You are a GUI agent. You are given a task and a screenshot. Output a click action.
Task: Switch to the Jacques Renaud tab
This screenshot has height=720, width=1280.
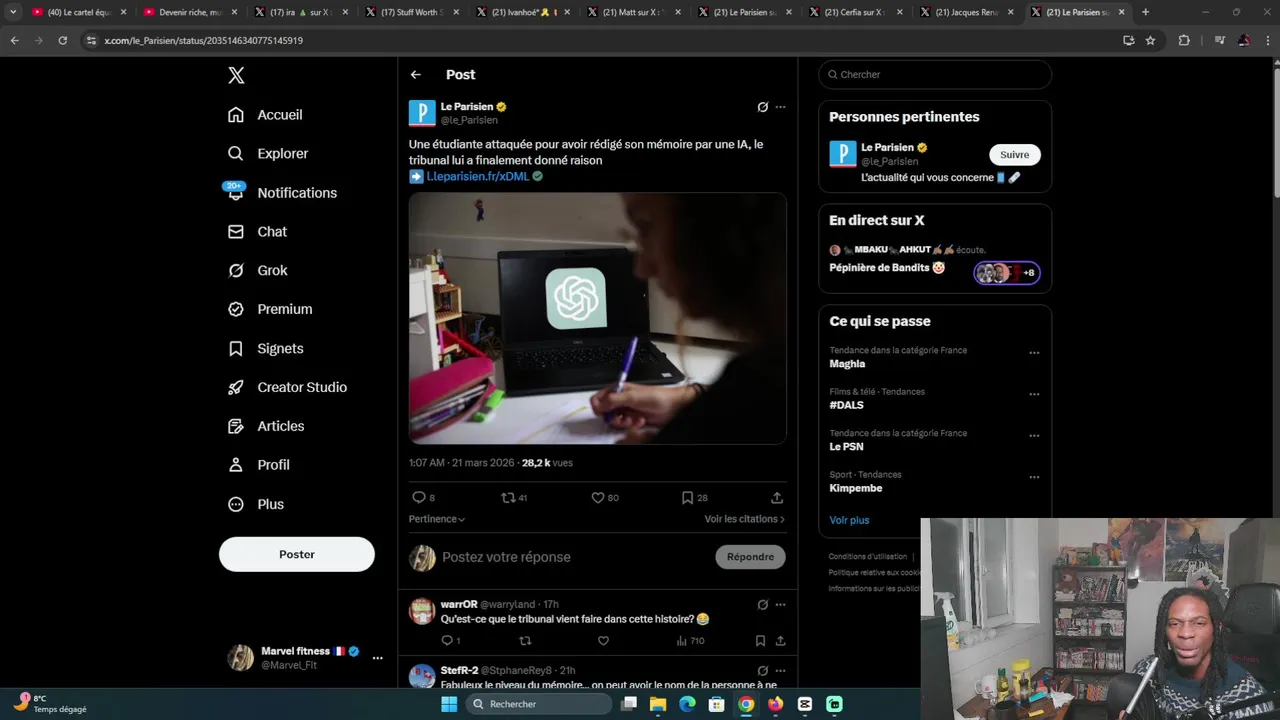pos(965,12)
